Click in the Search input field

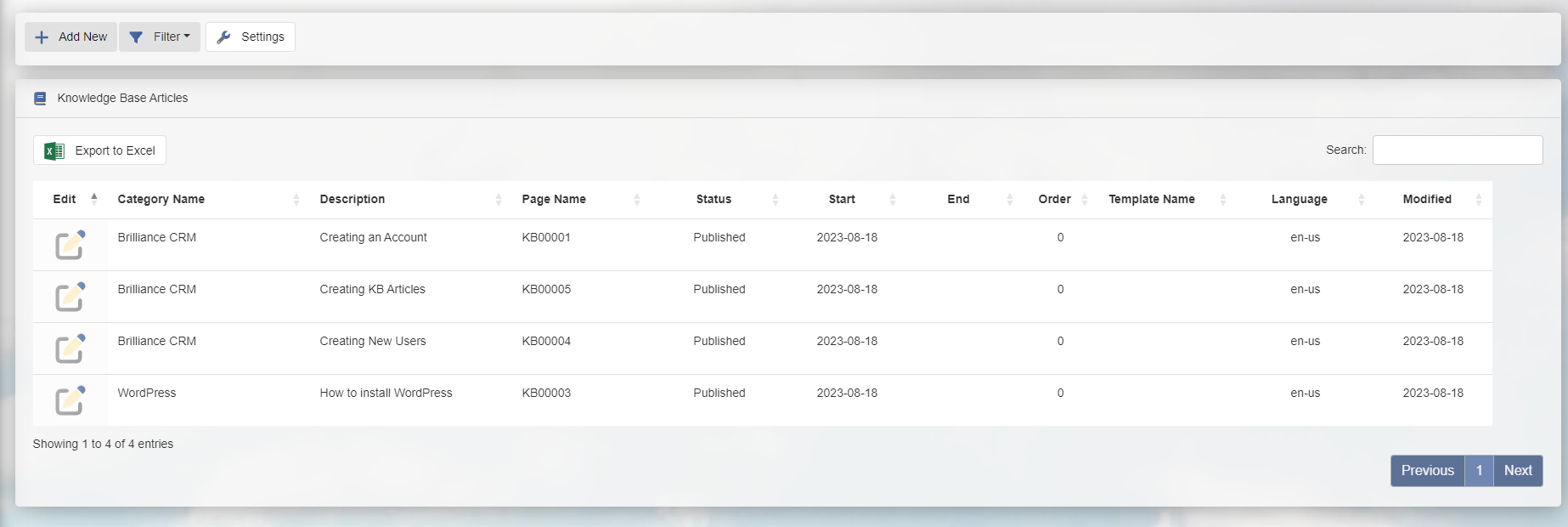coord(1458,150)
